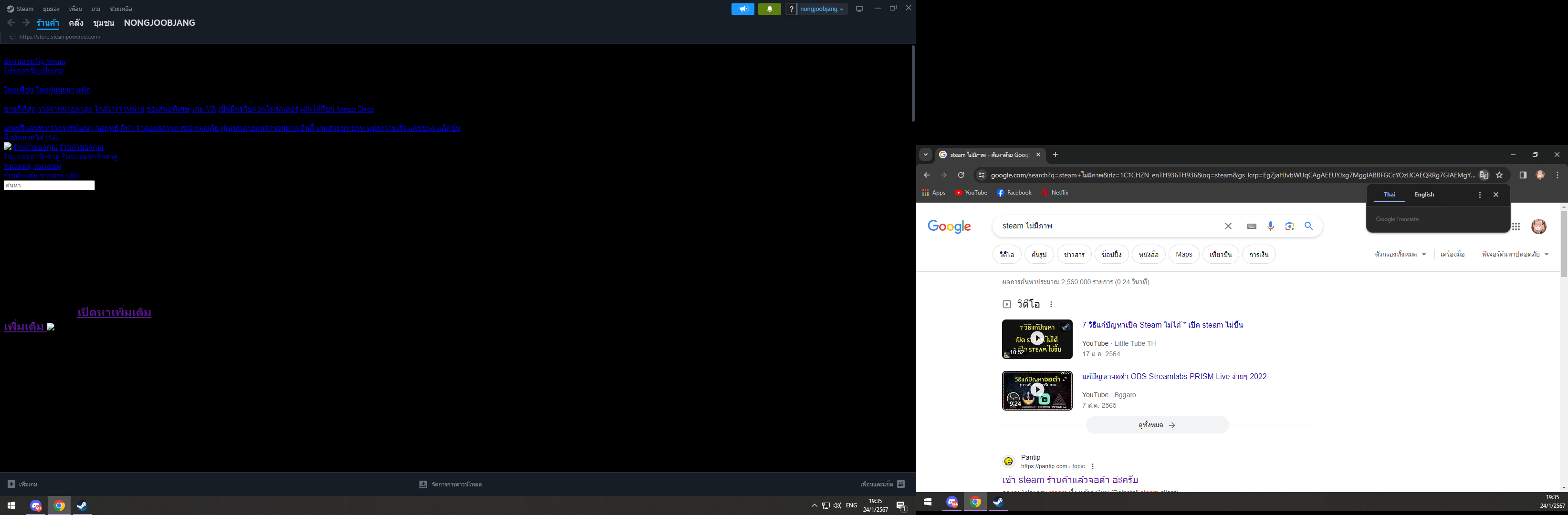Open Steam notifications bell

click(769, 9)
